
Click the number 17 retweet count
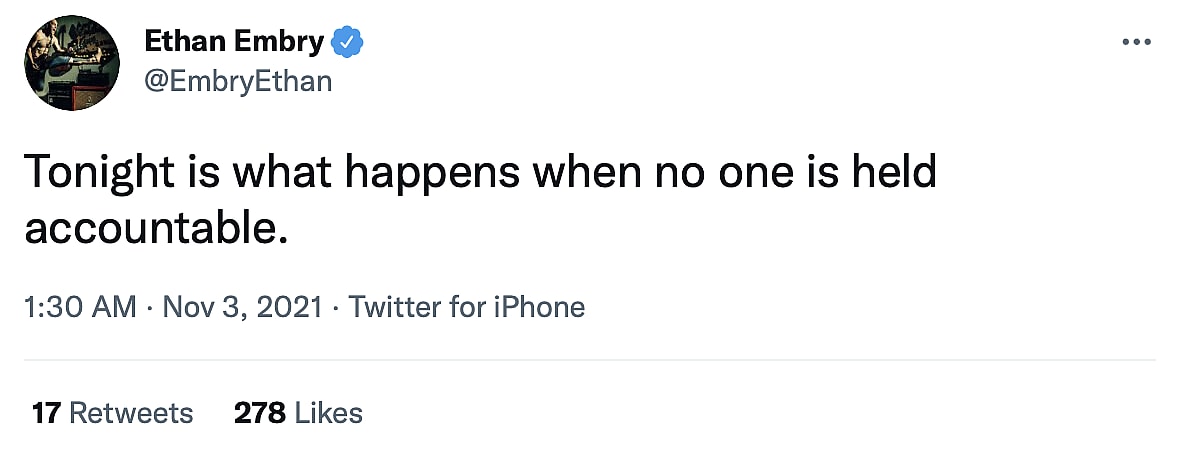click(x=47, y=412)
